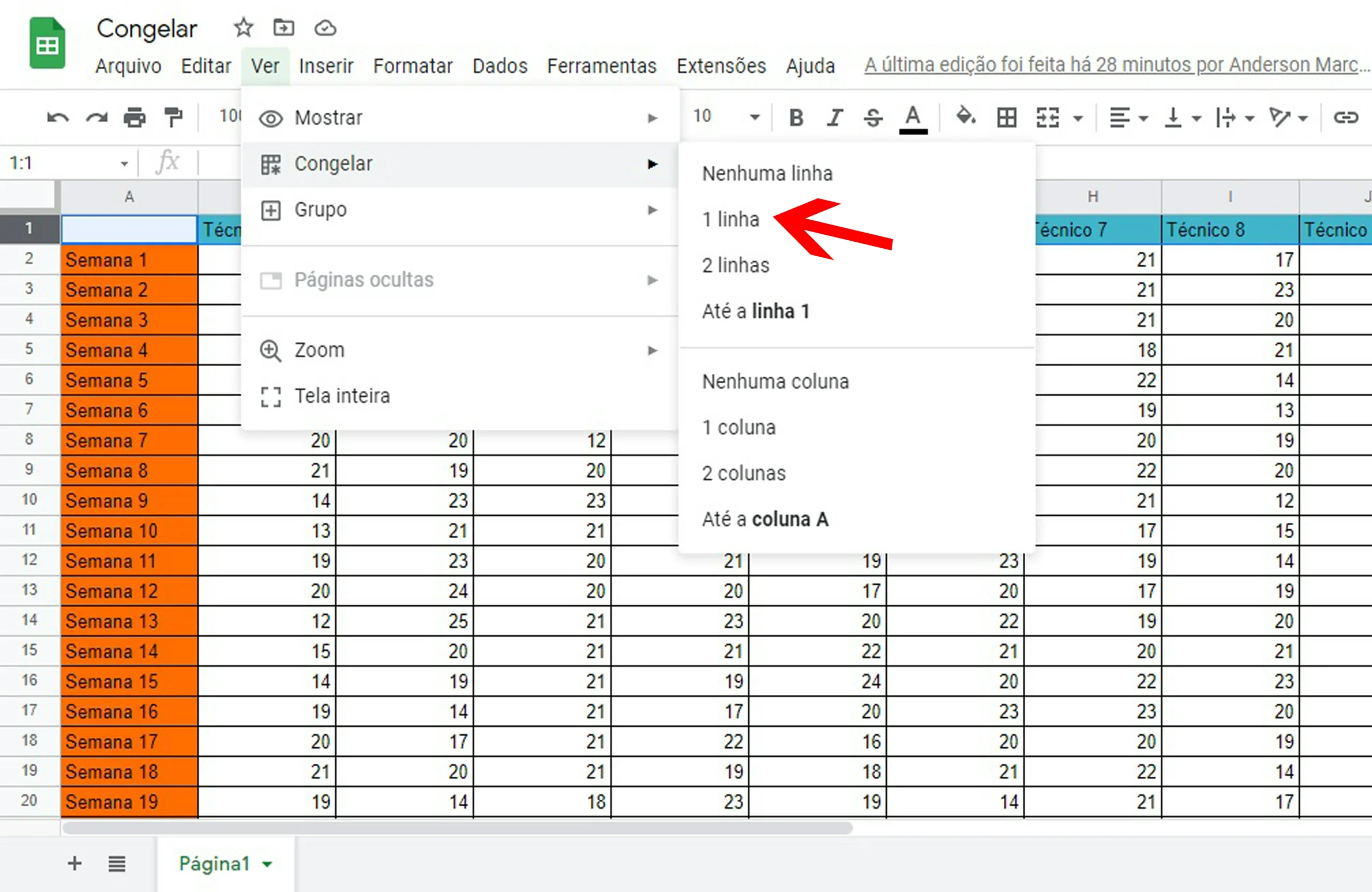Open the Inserir menu
The height and width of the screenshot is (892, 1372).
tap(326, 66)
